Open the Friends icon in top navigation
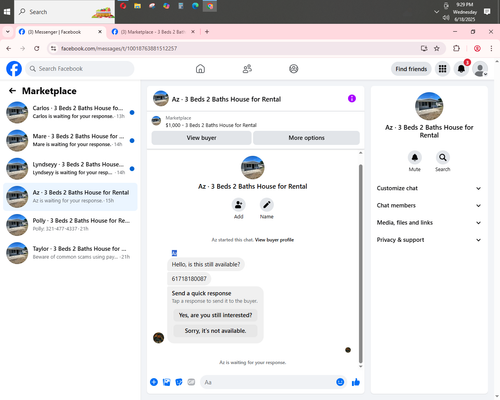This screenshot has width=500, height=400. pos(247,69)
